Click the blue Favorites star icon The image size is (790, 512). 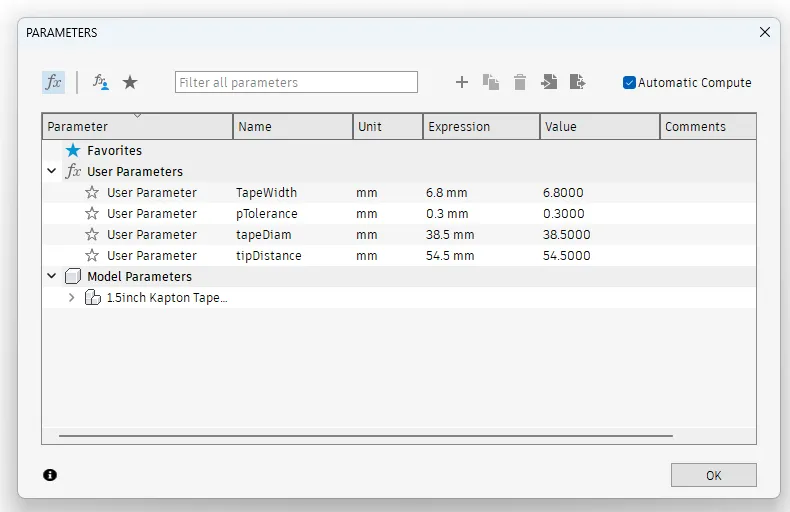[73, 150]
